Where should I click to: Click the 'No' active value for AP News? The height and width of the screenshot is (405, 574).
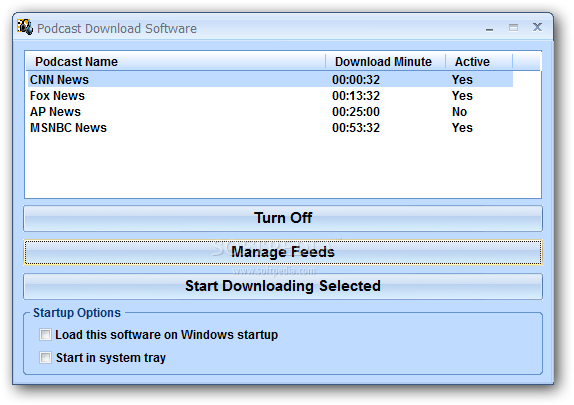click(459, 112)
